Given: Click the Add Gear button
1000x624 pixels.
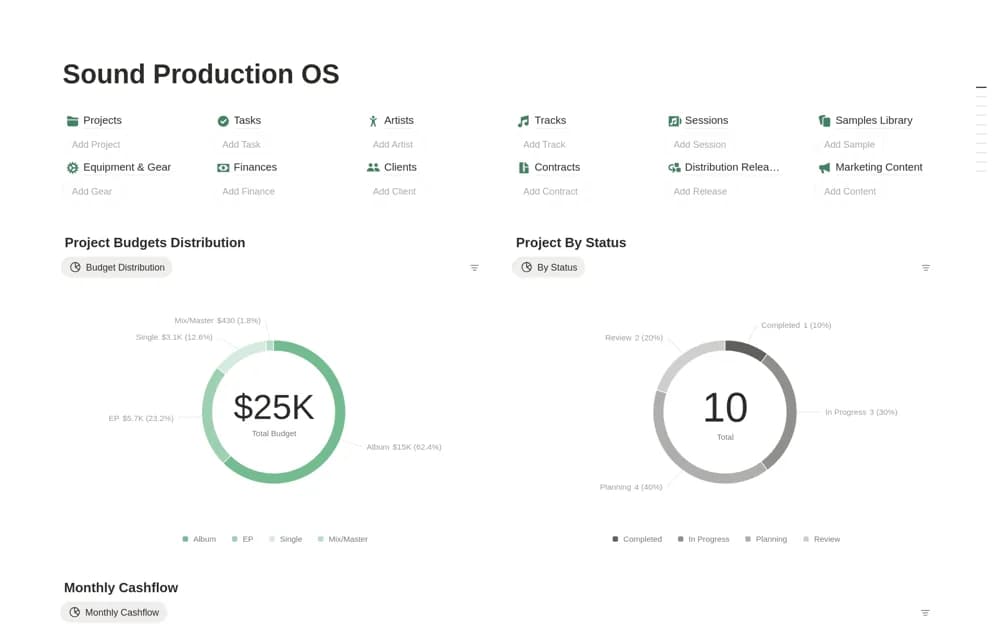Looking at the screenshot, I should pos(92,191).
